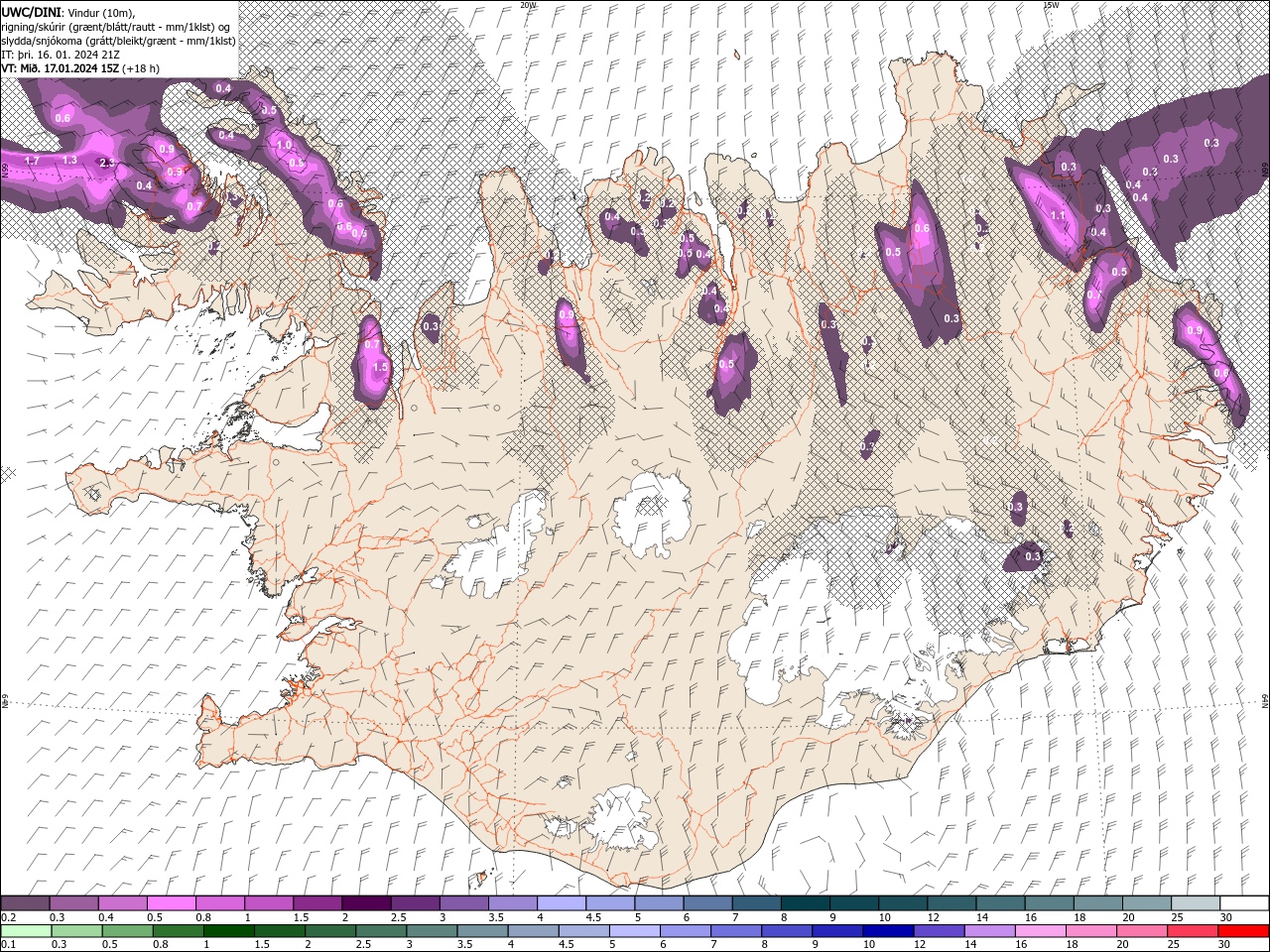Viewport: 1270px width, 952px height.
Task: Click the '0.1' label under the lower legend
Action: (8, 945)
